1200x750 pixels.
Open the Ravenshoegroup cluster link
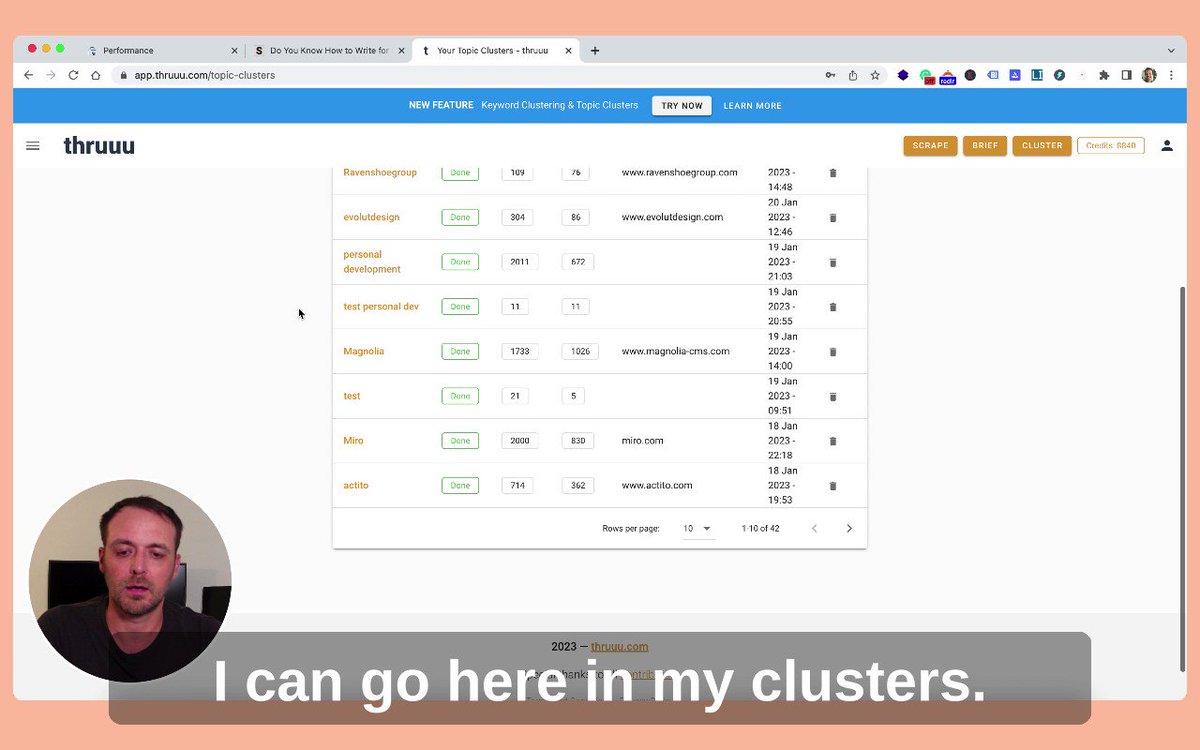pos(380,172)
